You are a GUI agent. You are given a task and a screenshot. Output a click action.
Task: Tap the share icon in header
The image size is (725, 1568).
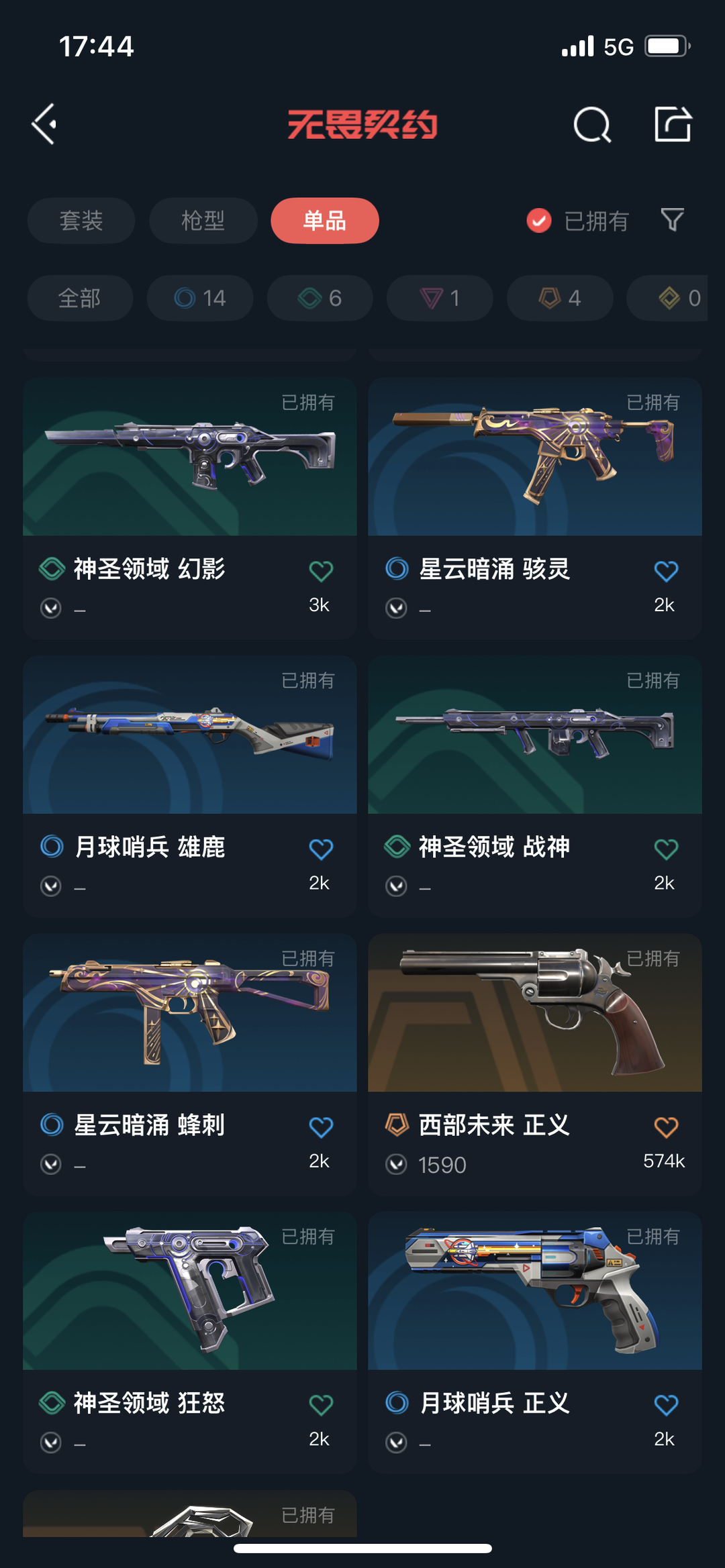(673, 124)
